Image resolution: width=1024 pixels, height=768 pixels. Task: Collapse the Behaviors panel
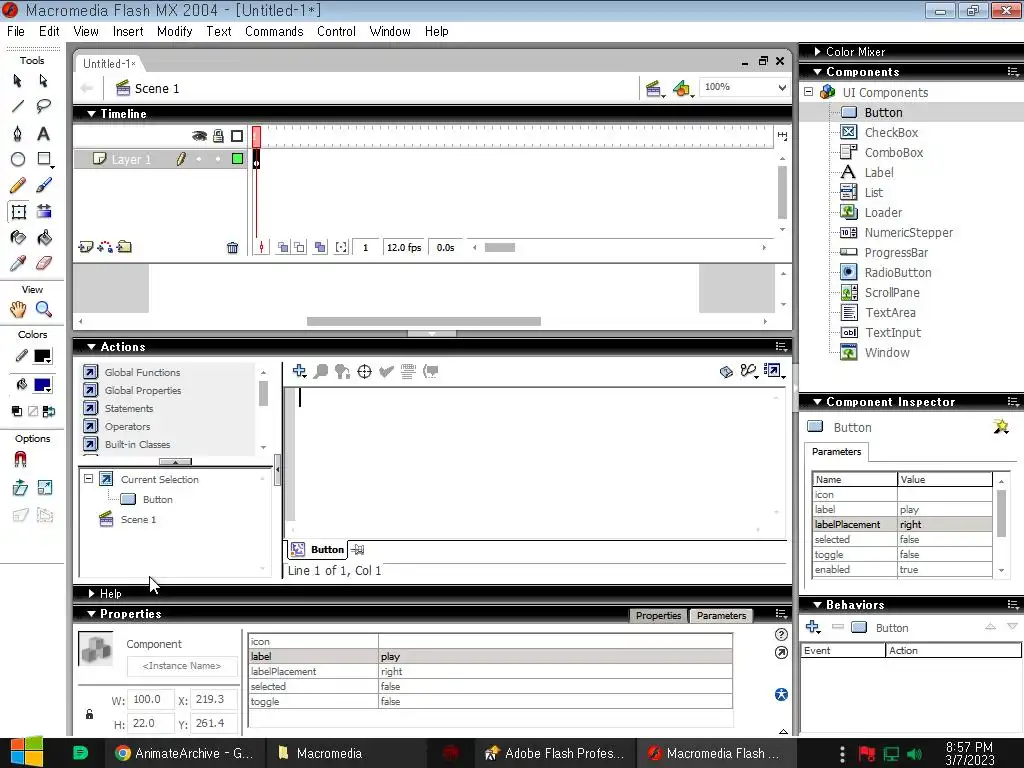(x=817, y=605)
